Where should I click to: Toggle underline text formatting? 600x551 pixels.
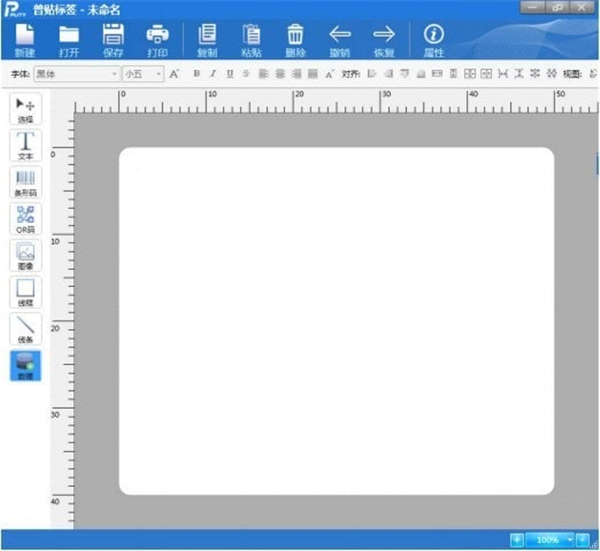click(229, 74)
